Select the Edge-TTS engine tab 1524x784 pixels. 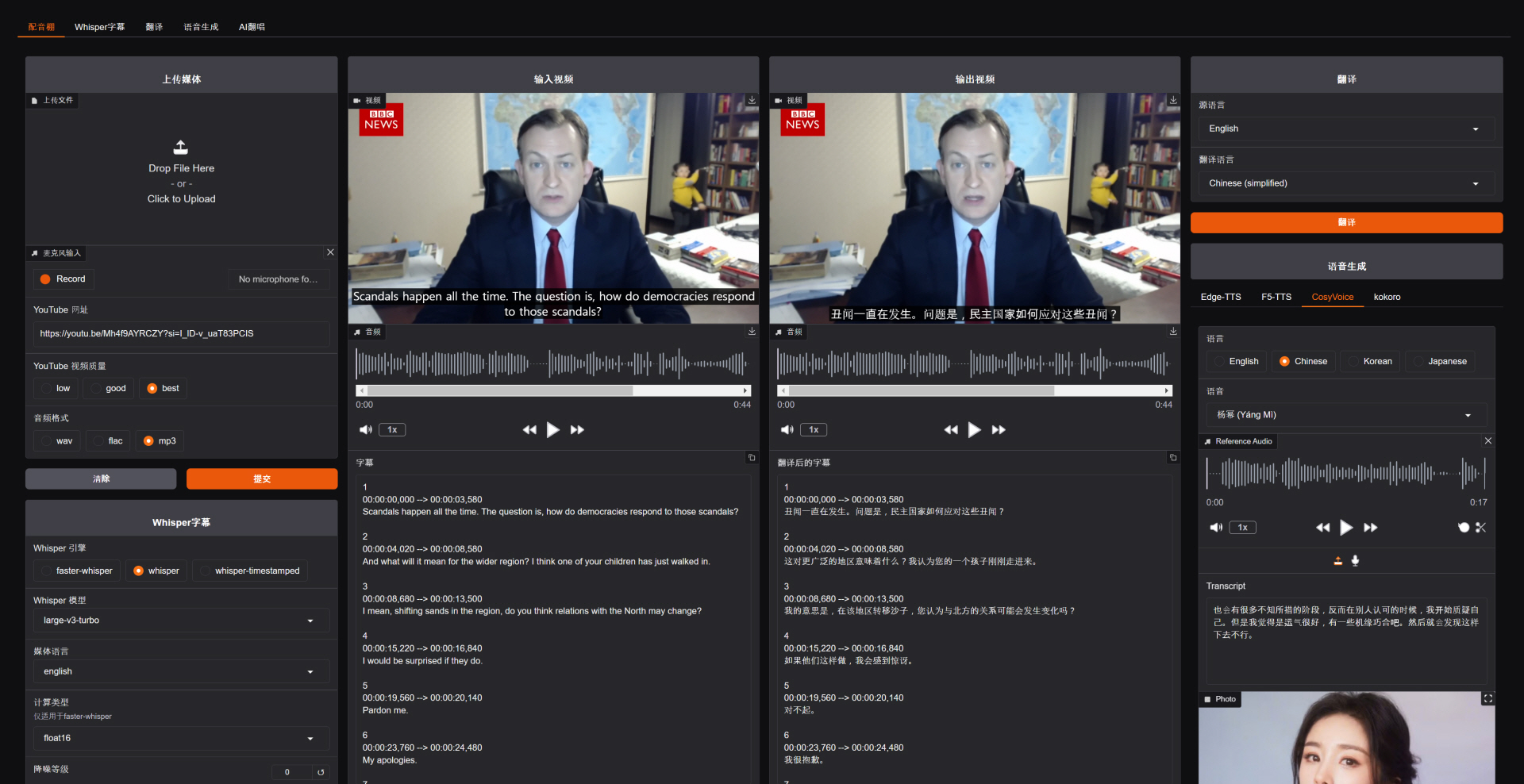[x=1221, y=297]
